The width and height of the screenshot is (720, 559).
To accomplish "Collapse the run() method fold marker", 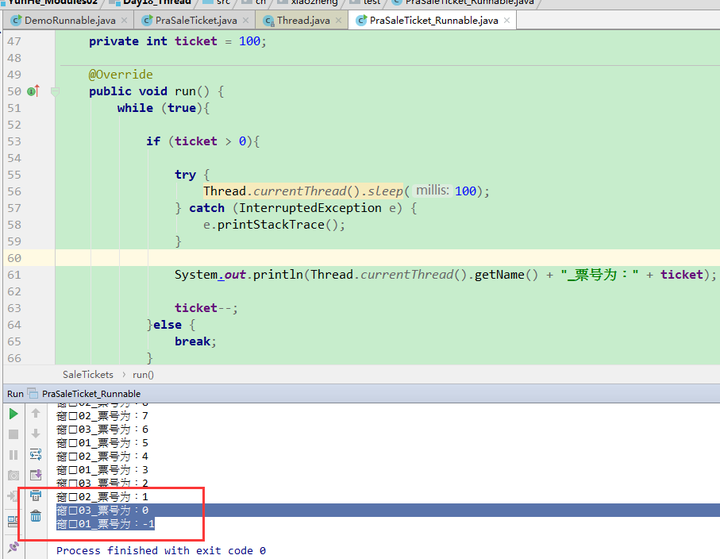I will click(x=55, y=91).
